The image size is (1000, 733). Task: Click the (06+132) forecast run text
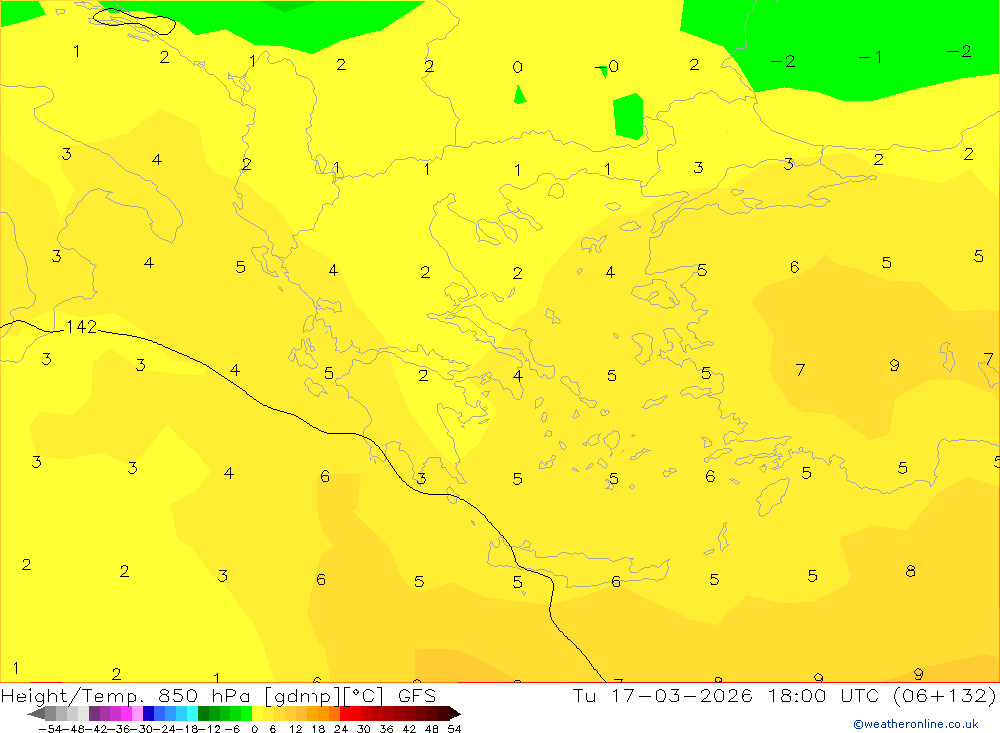pyautogui.click(x=944, y=695)
